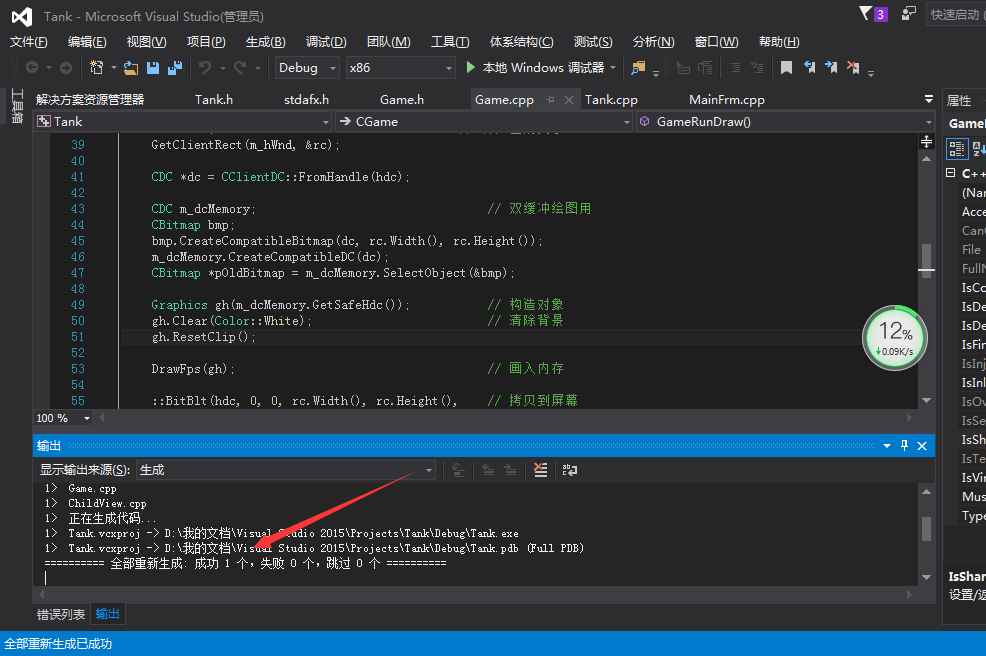986x656 pixels.
Task: Open the x86 platform dropdown
Action: [x=401, y=67]
